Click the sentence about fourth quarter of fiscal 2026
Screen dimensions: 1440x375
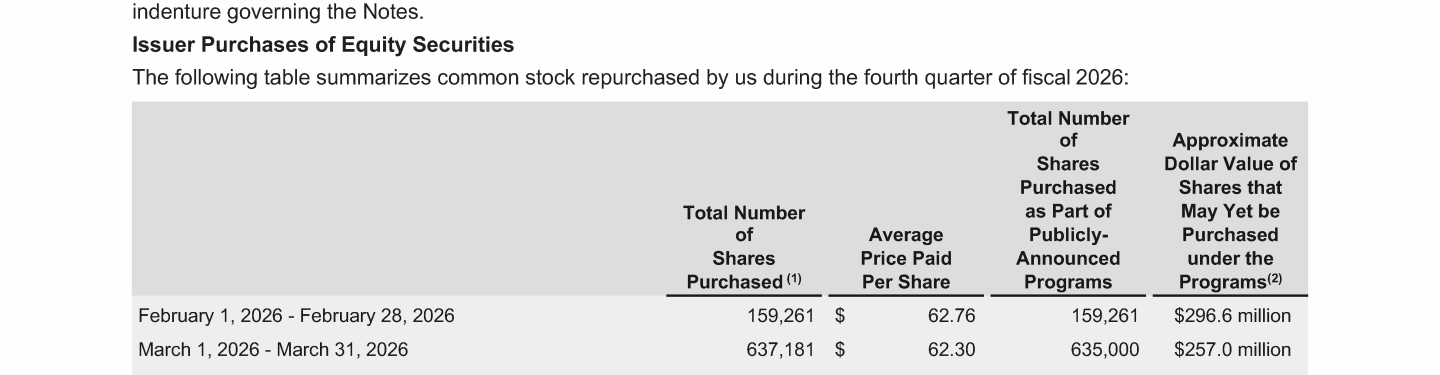click(x=630, y=78)
